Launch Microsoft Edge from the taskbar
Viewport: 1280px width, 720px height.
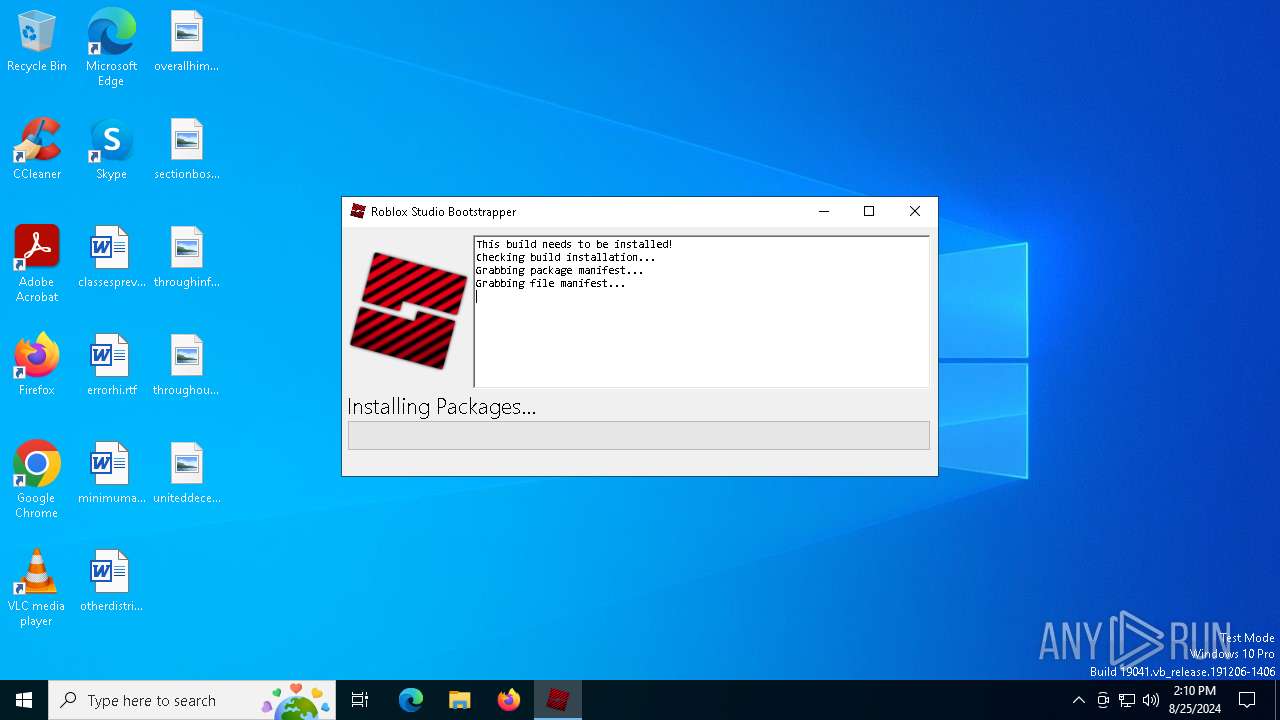(411, 700)
